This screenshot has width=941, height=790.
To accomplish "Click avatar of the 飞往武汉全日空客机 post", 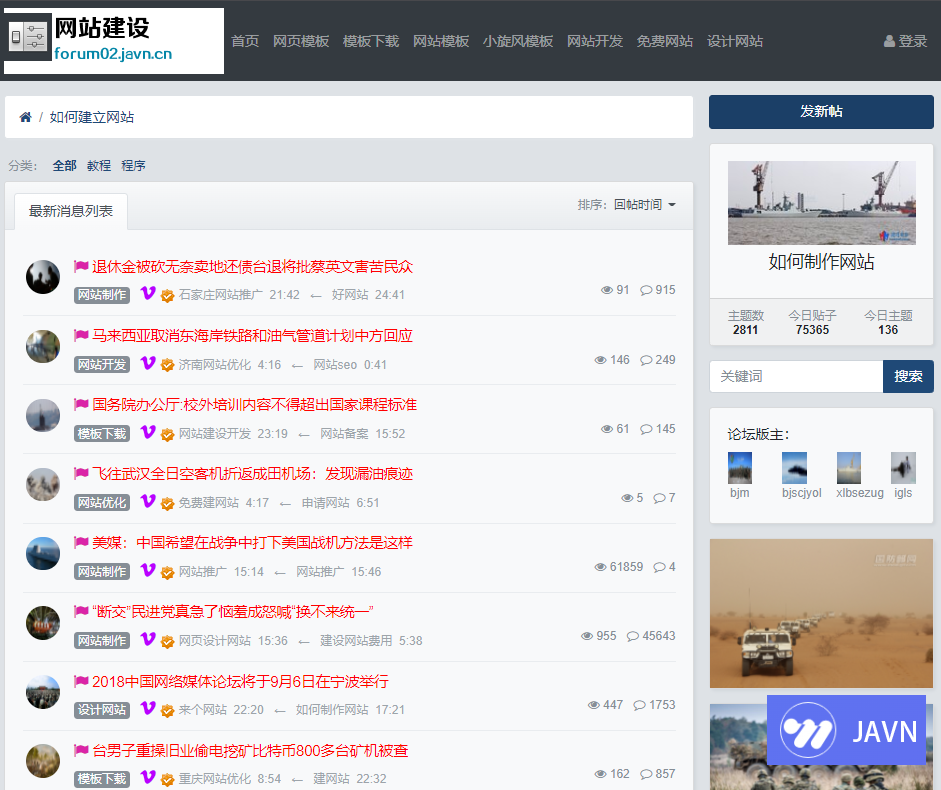I will pyautogui.click(x=43, y=484).
